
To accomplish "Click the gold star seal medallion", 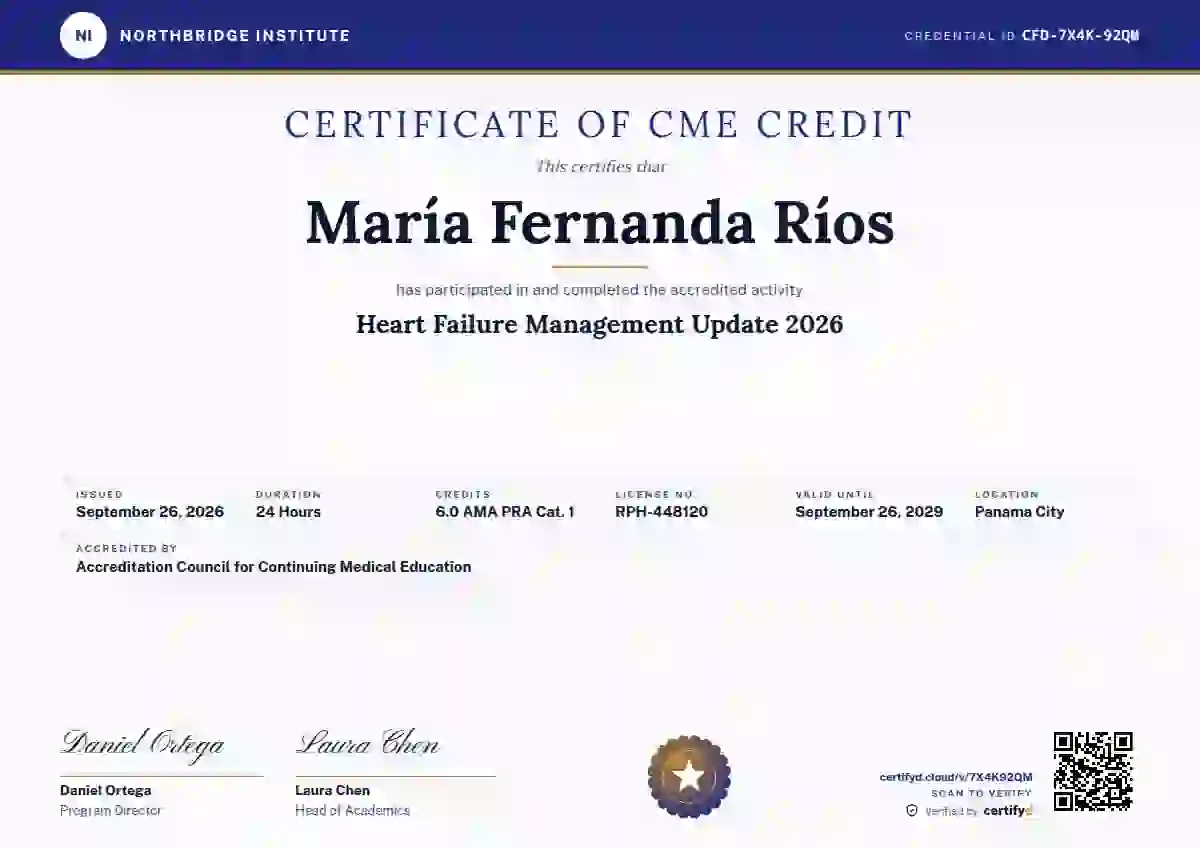I will coord(689,776).
